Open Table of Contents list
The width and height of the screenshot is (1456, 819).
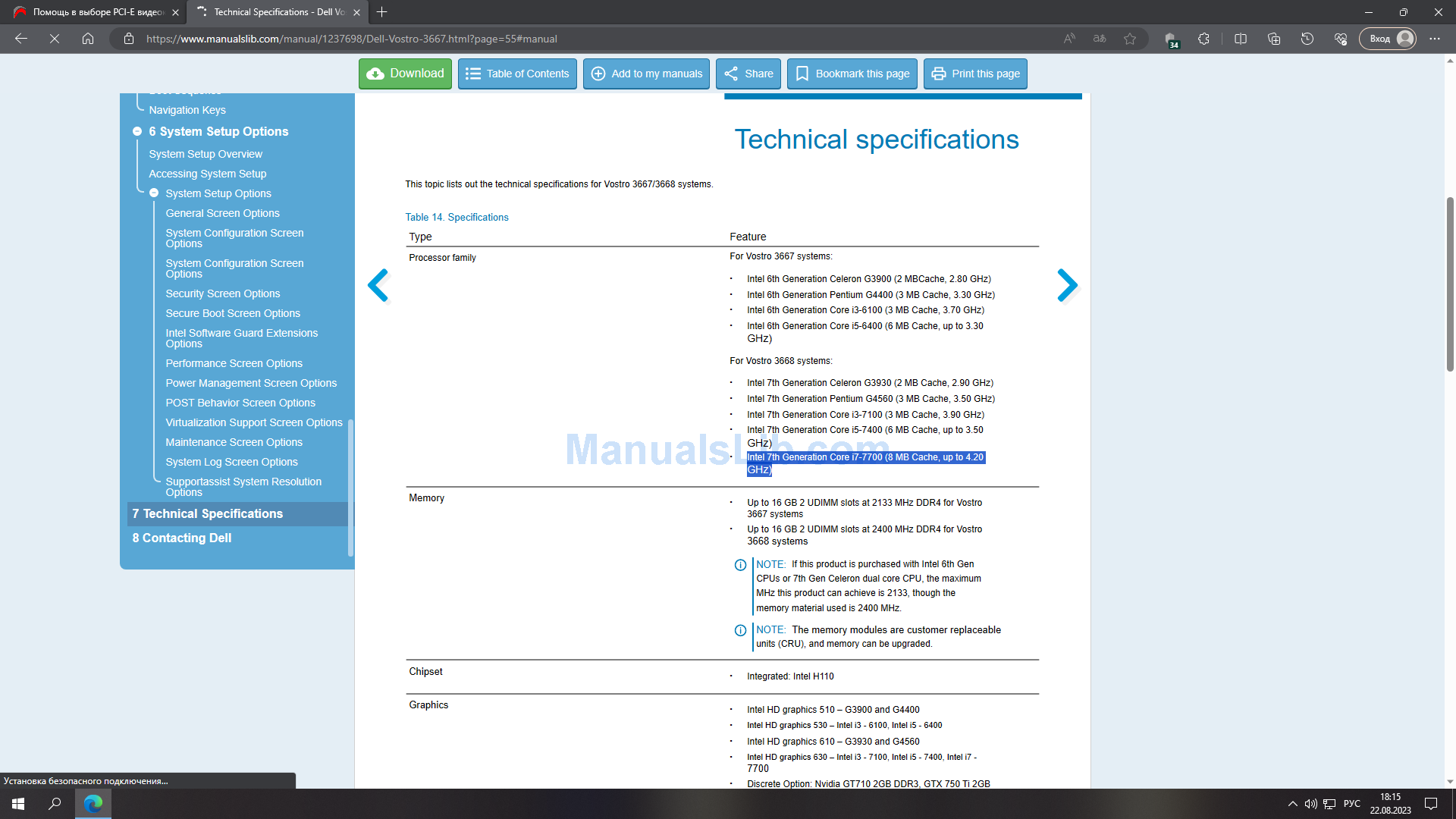pyautogui.click(x=517, y=74)
